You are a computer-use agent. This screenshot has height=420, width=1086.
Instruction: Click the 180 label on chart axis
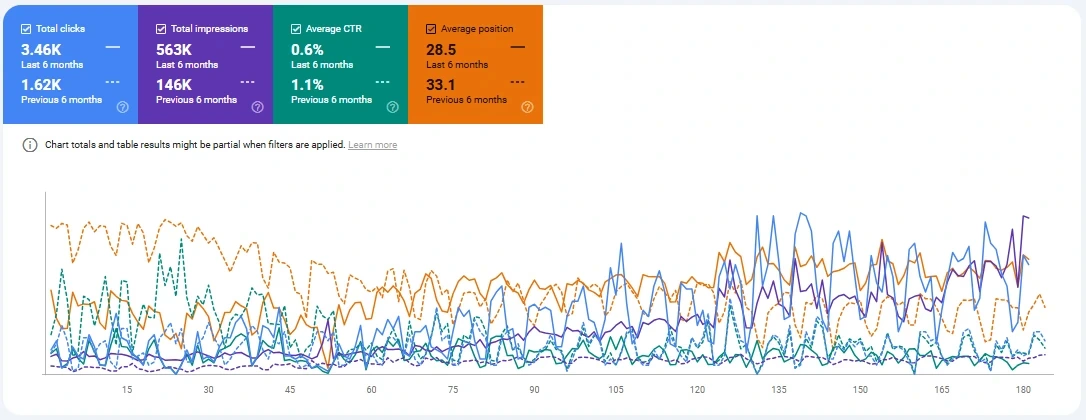(x=1023, y=389)
